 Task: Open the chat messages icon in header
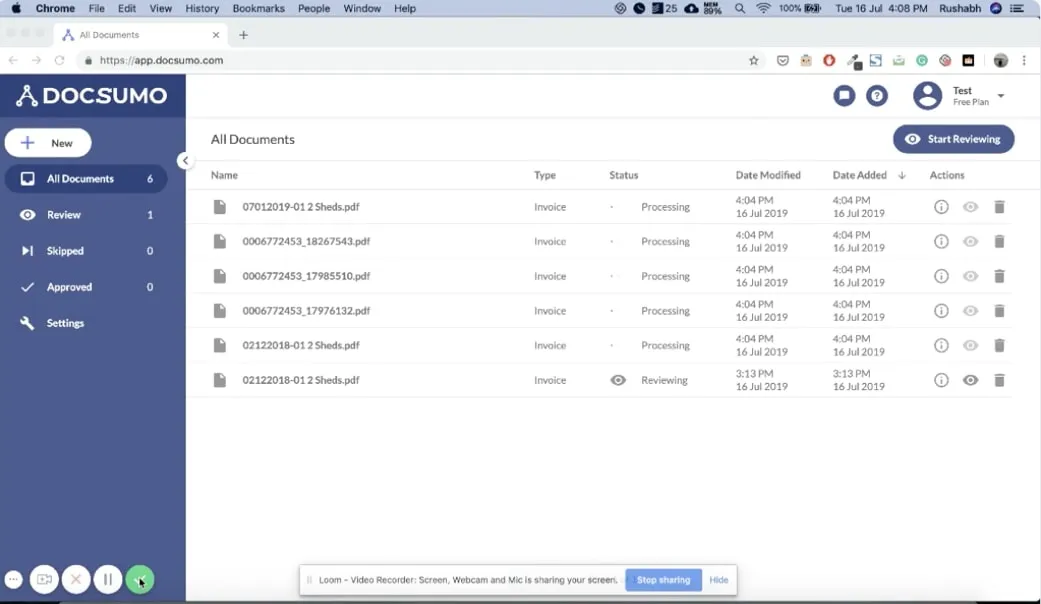(844, 96)
